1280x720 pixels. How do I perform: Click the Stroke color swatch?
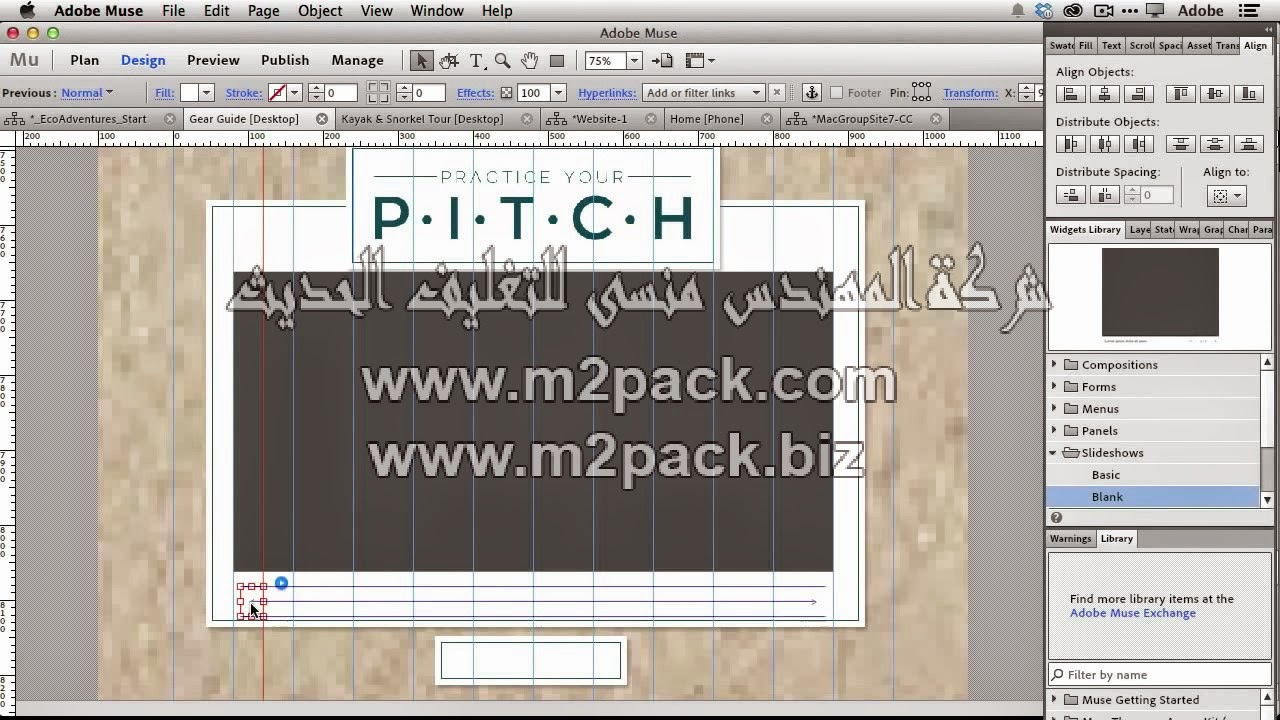[x=277, y=93]
